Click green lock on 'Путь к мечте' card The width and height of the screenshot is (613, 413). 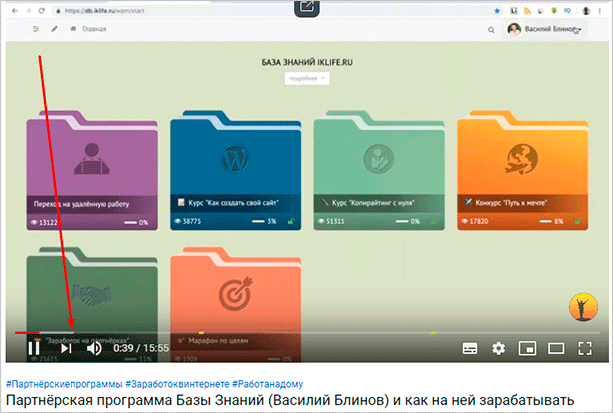(x=578, y=221)
